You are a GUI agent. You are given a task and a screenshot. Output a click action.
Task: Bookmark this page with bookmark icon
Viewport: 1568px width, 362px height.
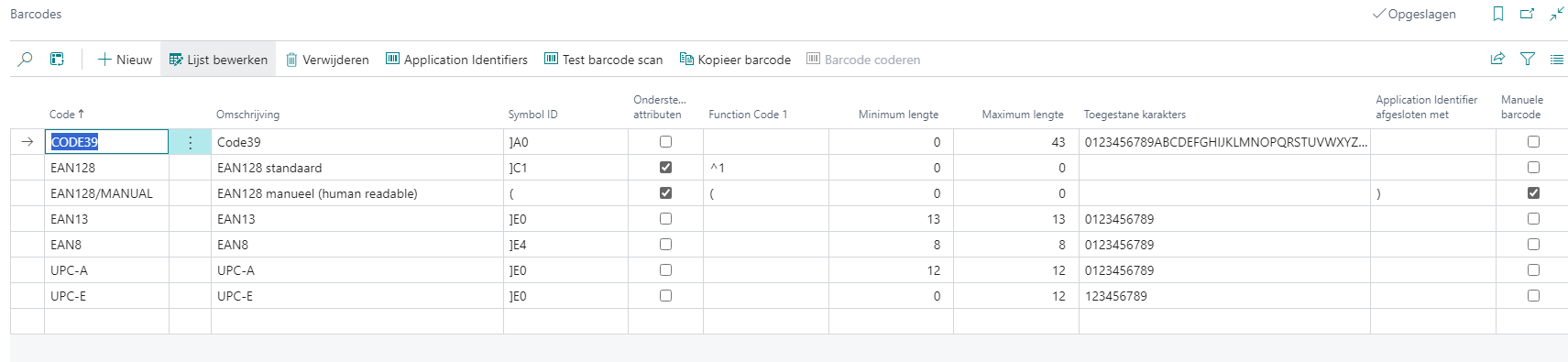pyautogui.click(x=1498, y=14)
